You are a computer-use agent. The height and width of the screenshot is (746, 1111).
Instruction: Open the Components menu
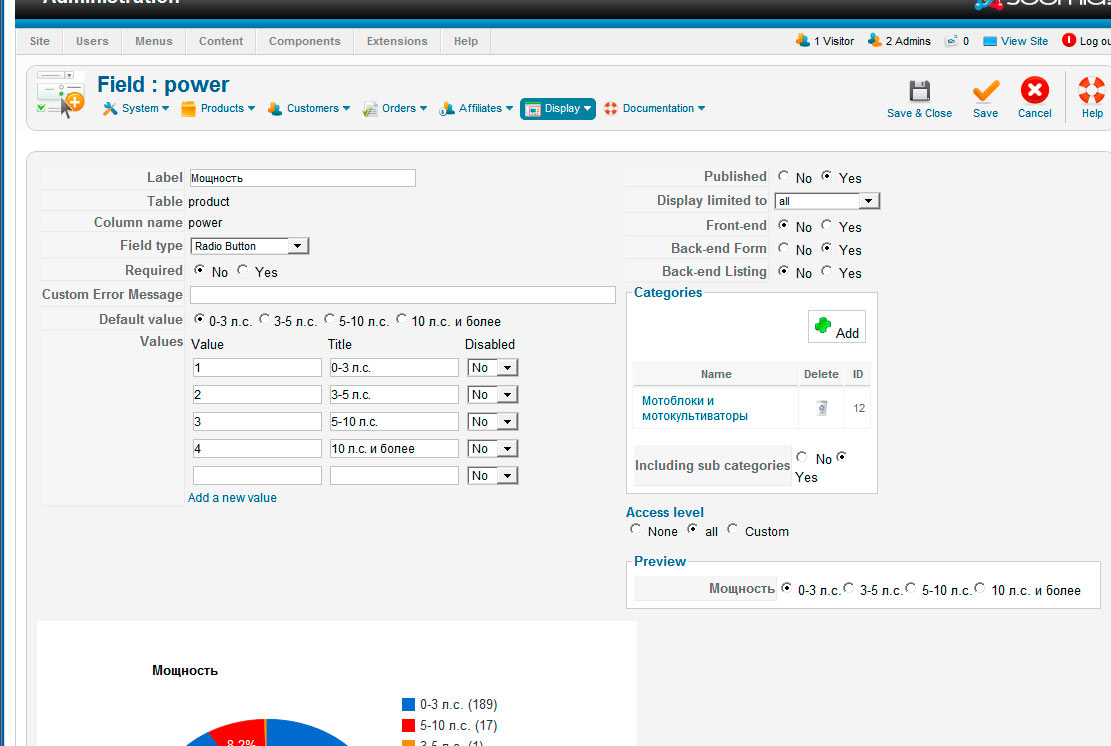coord(305,41)
